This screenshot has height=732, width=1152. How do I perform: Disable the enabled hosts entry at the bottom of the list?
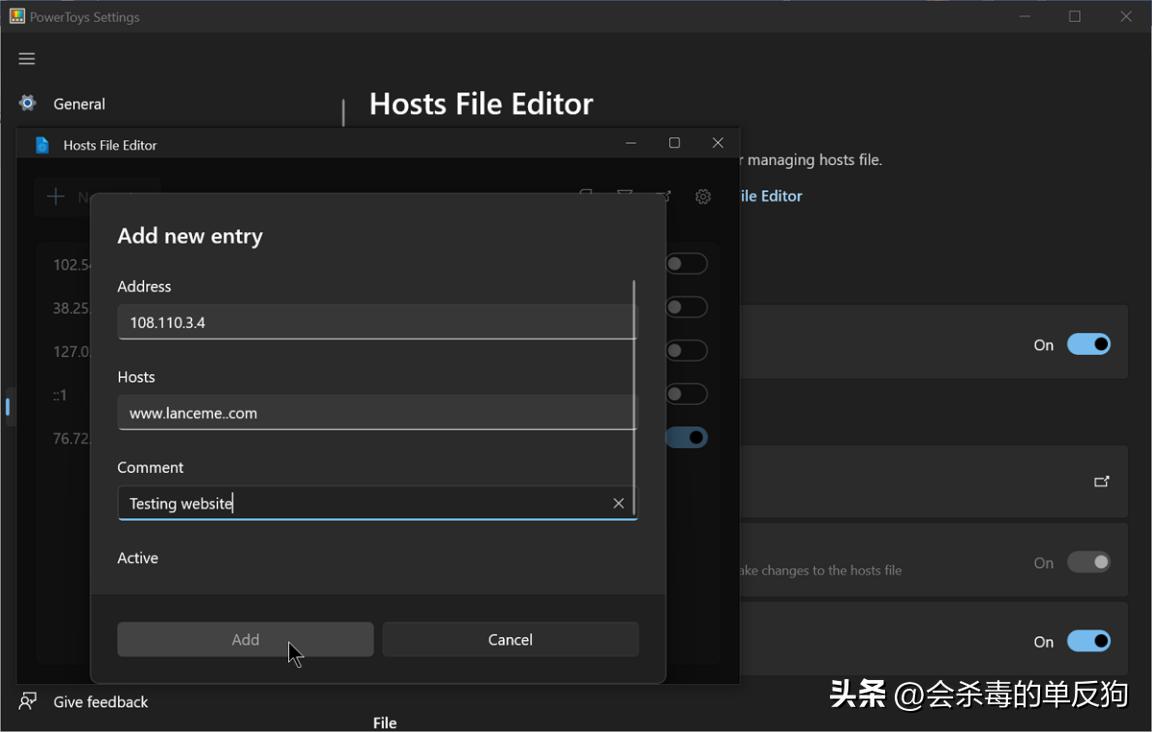pyautogui.click(x=687, y=438)
